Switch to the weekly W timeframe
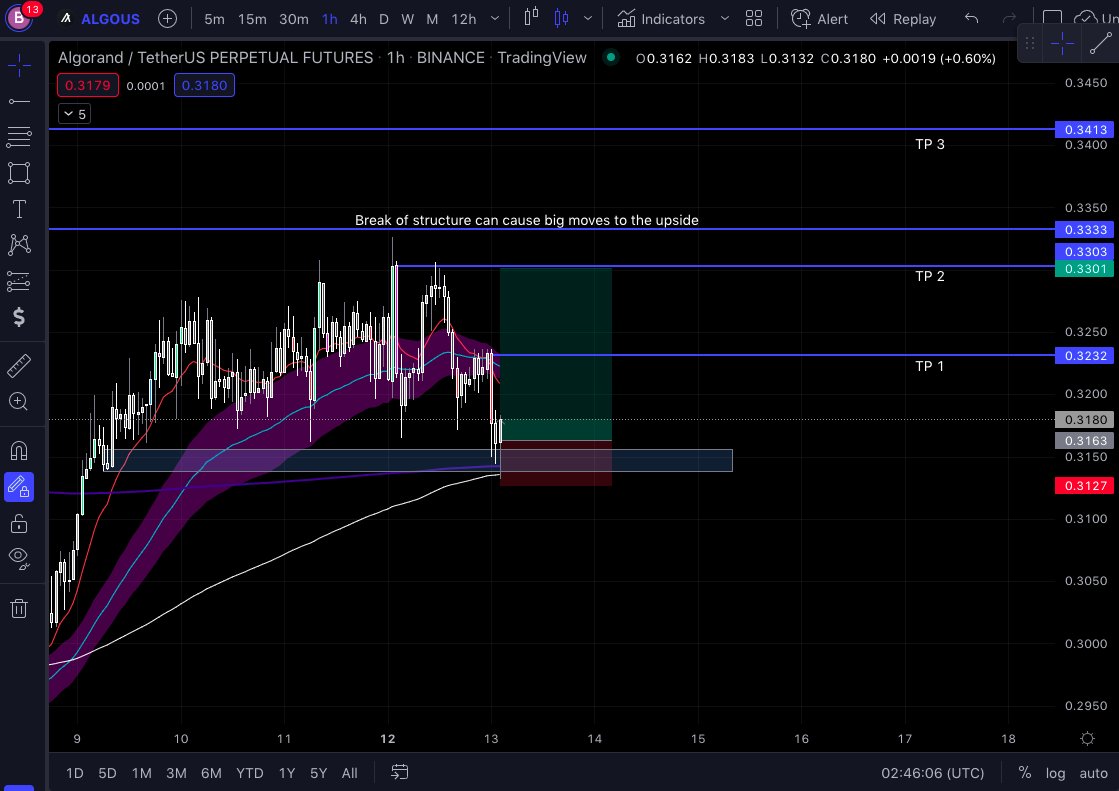This screenshot has height=791, width=1119. pos(407,19)
